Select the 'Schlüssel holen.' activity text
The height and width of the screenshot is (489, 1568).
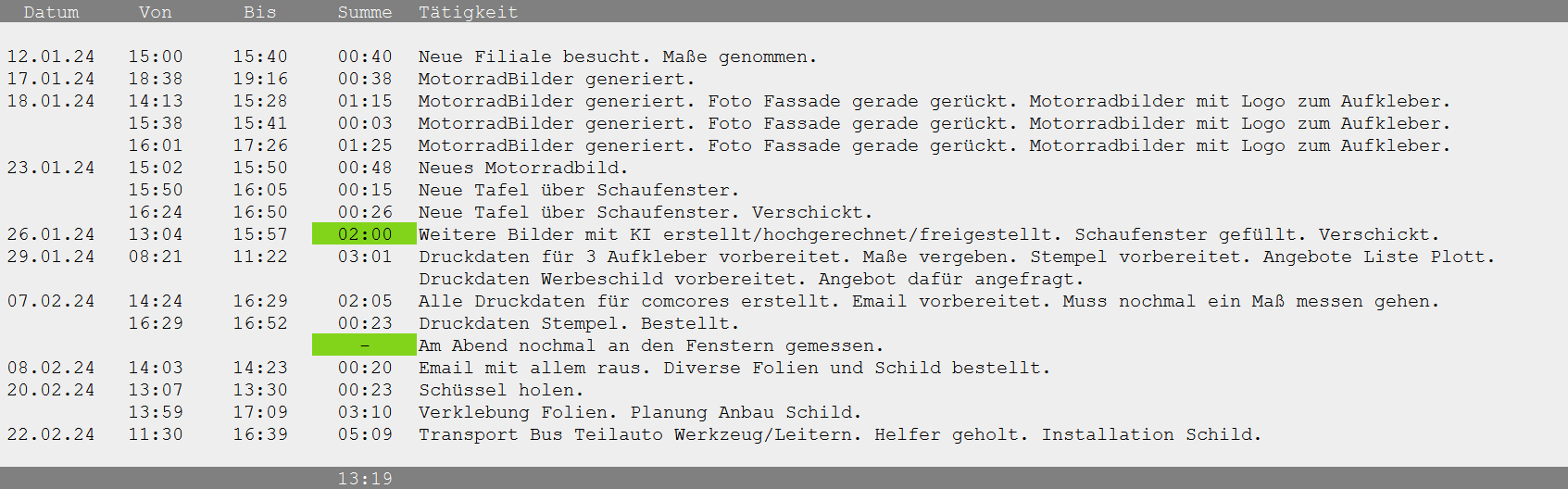(501, 390)
